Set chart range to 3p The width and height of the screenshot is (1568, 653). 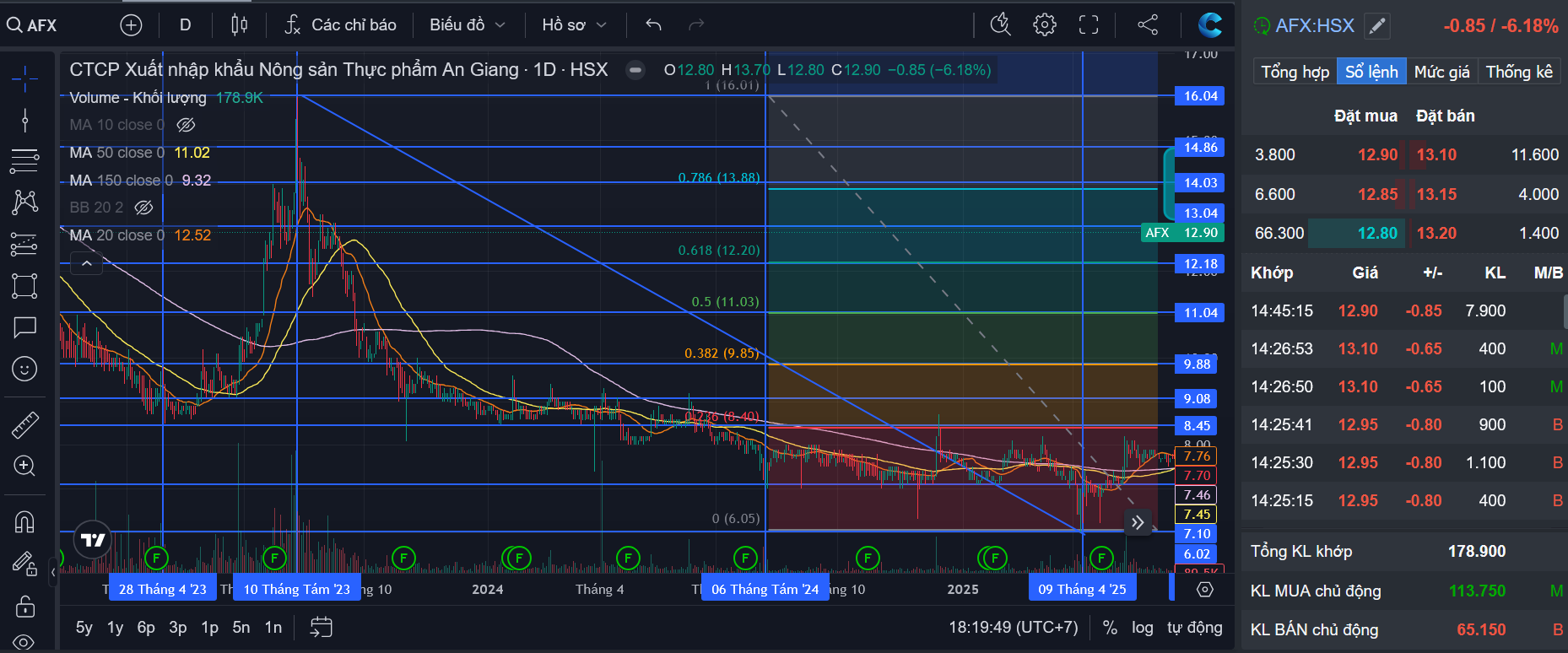coord(177,628)
